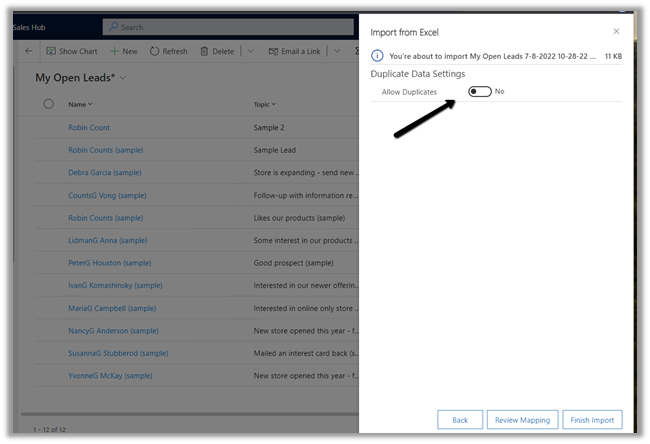Click in the Search box

[230, 27]
